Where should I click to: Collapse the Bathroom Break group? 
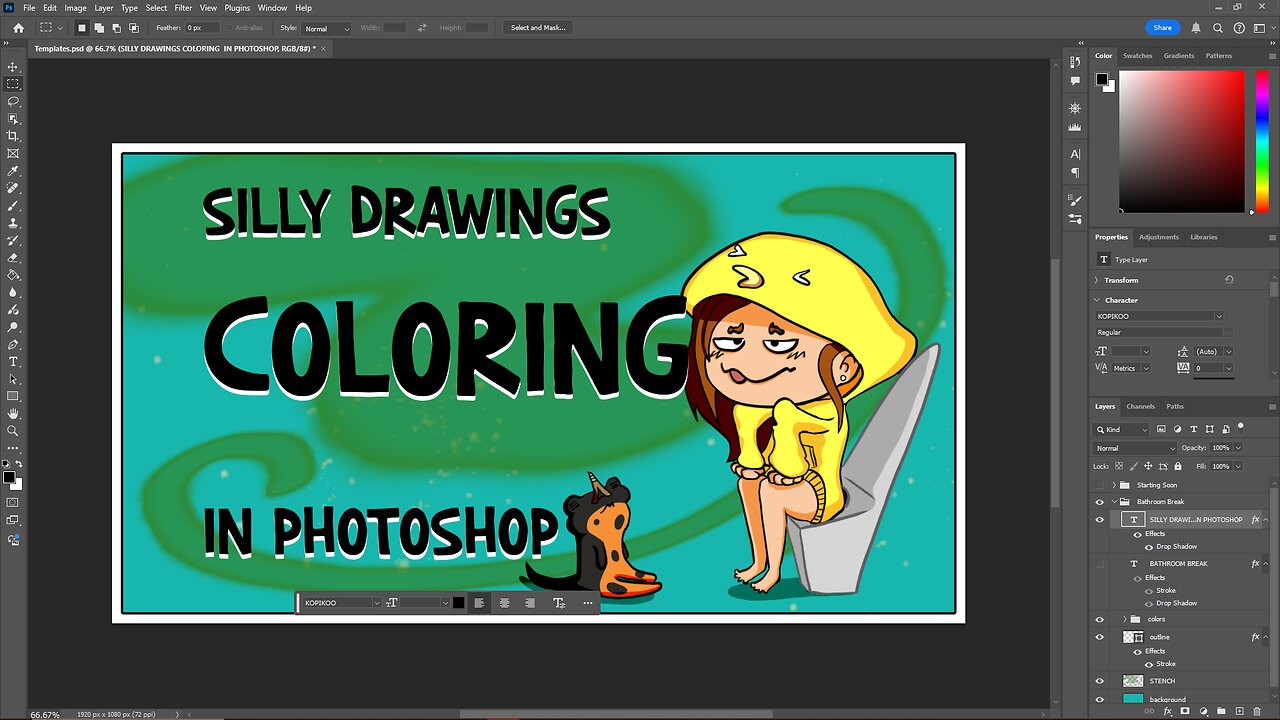[x=1114, y=502]
